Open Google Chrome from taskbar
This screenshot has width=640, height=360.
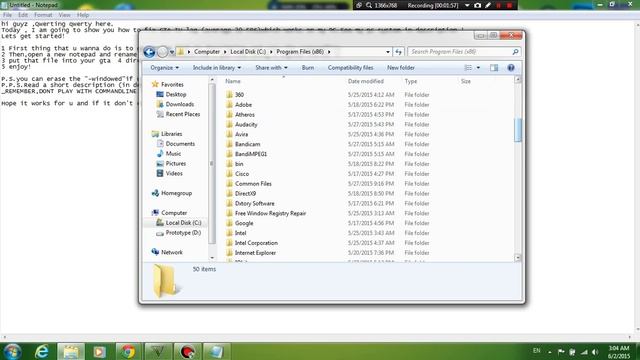tap(128, 351)
